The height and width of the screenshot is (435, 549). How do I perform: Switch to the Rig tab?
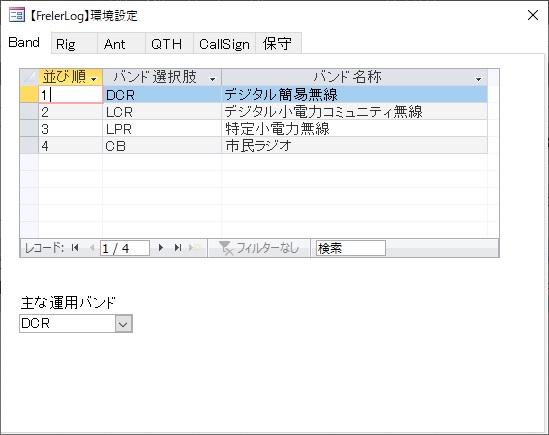pos(74,44)
